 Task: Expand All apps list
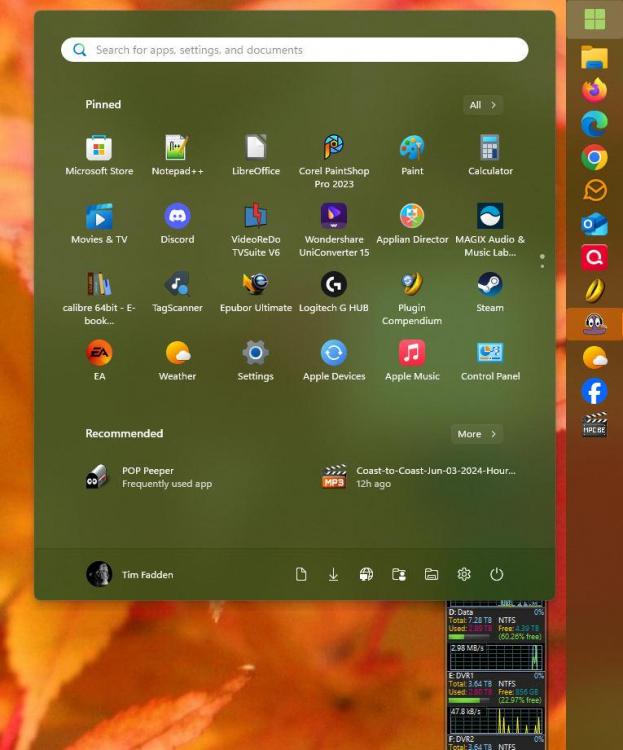coord(483,105)
